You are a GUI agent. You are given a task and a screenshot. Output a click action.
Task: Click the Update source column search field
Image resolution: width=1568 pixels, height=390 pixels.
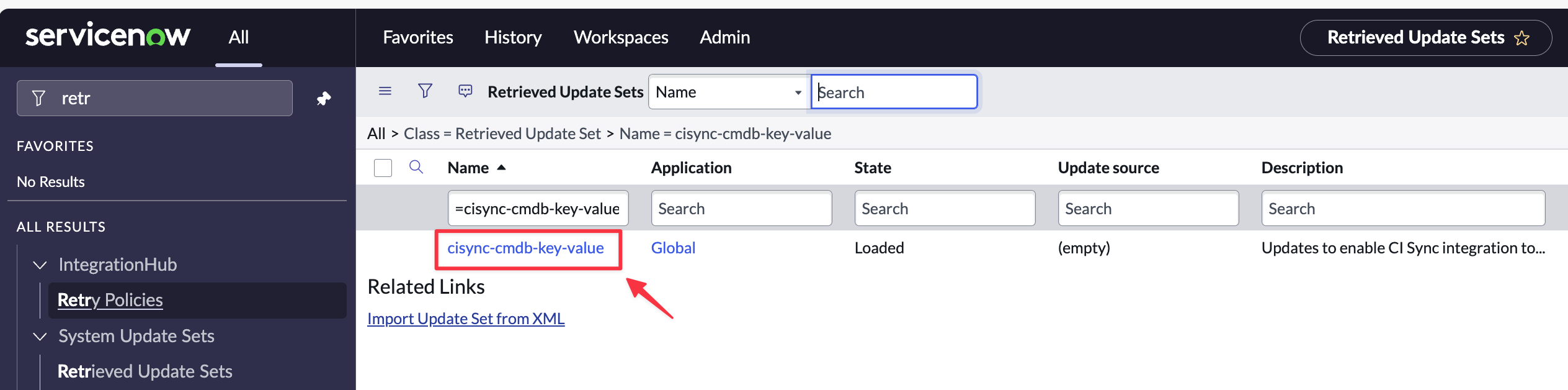[x=1149, y=208]
